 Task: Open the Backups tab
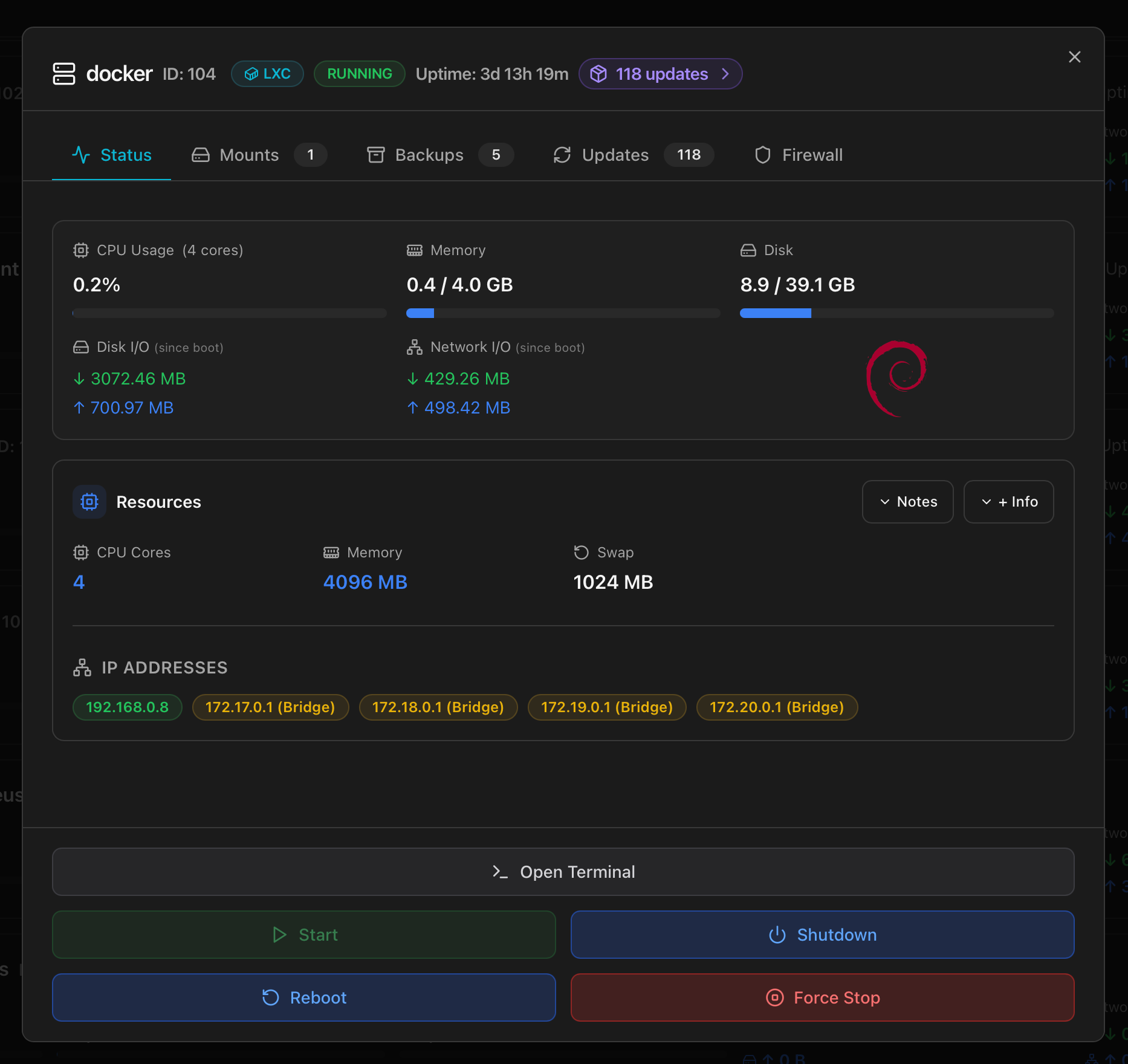coord(440,155)
